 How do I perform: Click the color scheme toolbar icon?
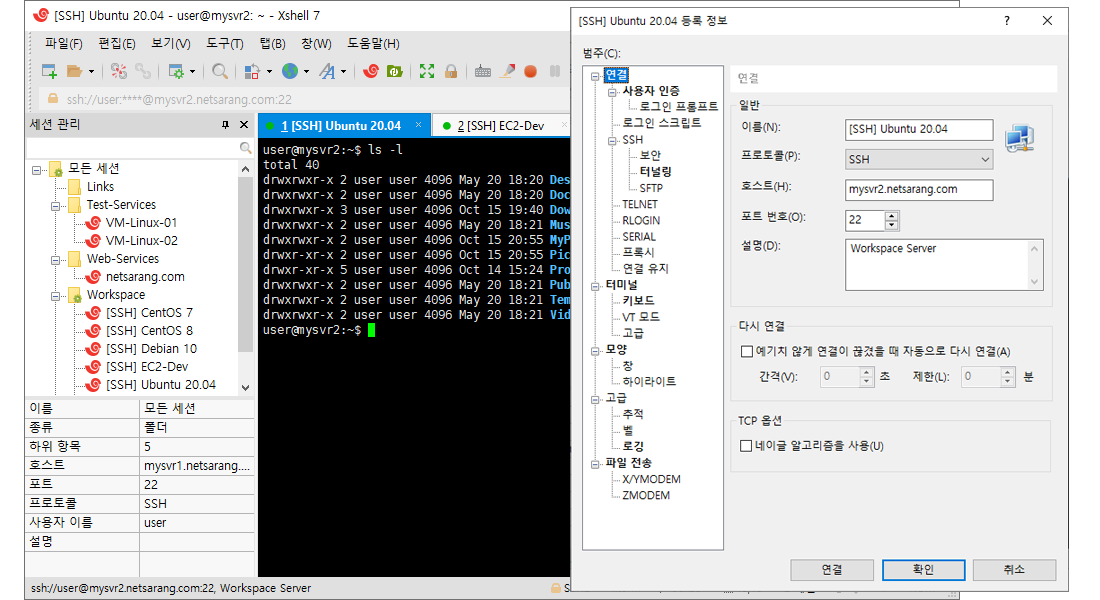(x=253, y=71)
